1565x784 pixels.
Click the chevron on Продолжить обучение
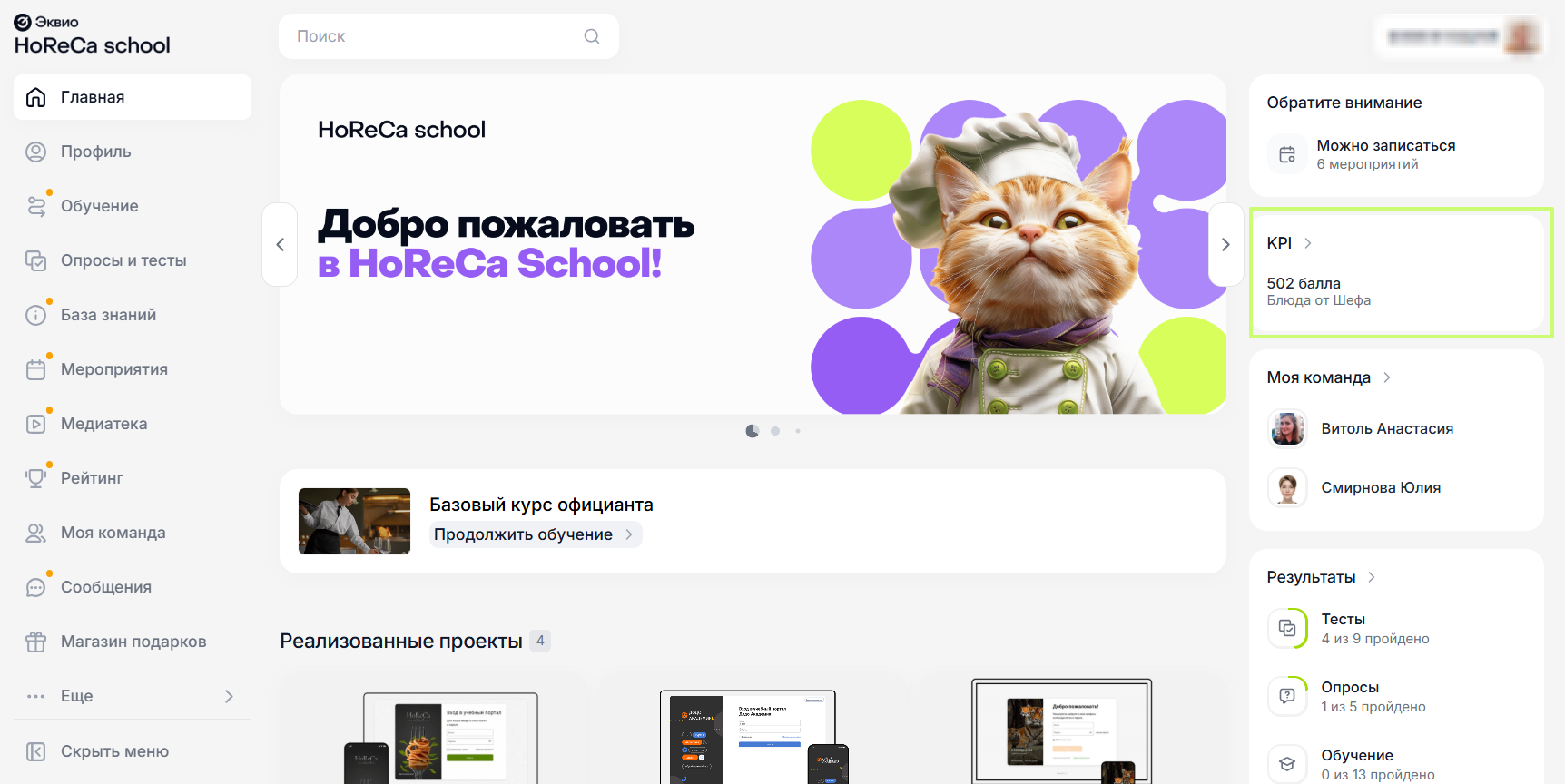click(629, 534)
